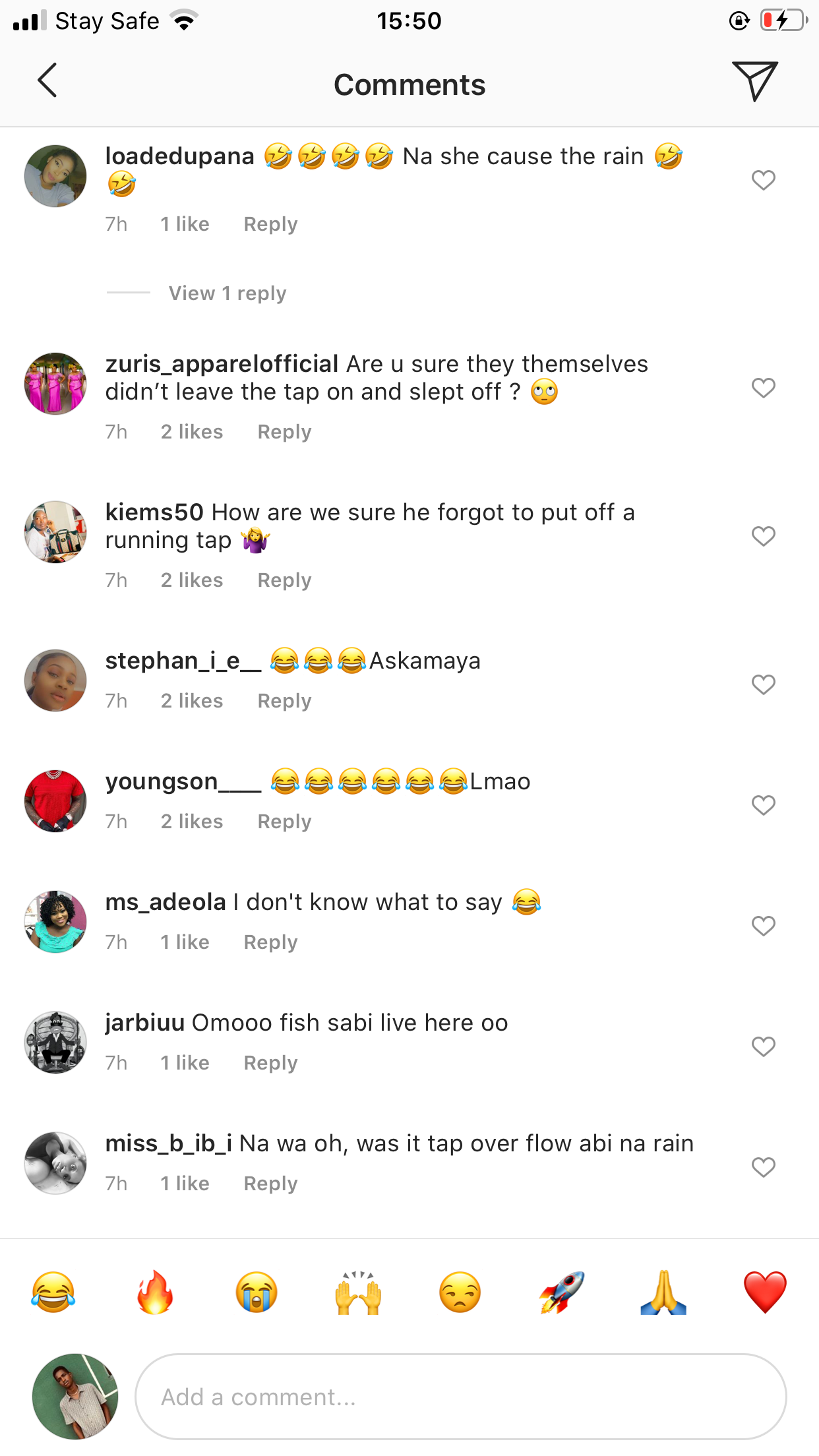Open stephan_i_e__ profile username
Screen dimensions: 819x1456
(183, 661)
